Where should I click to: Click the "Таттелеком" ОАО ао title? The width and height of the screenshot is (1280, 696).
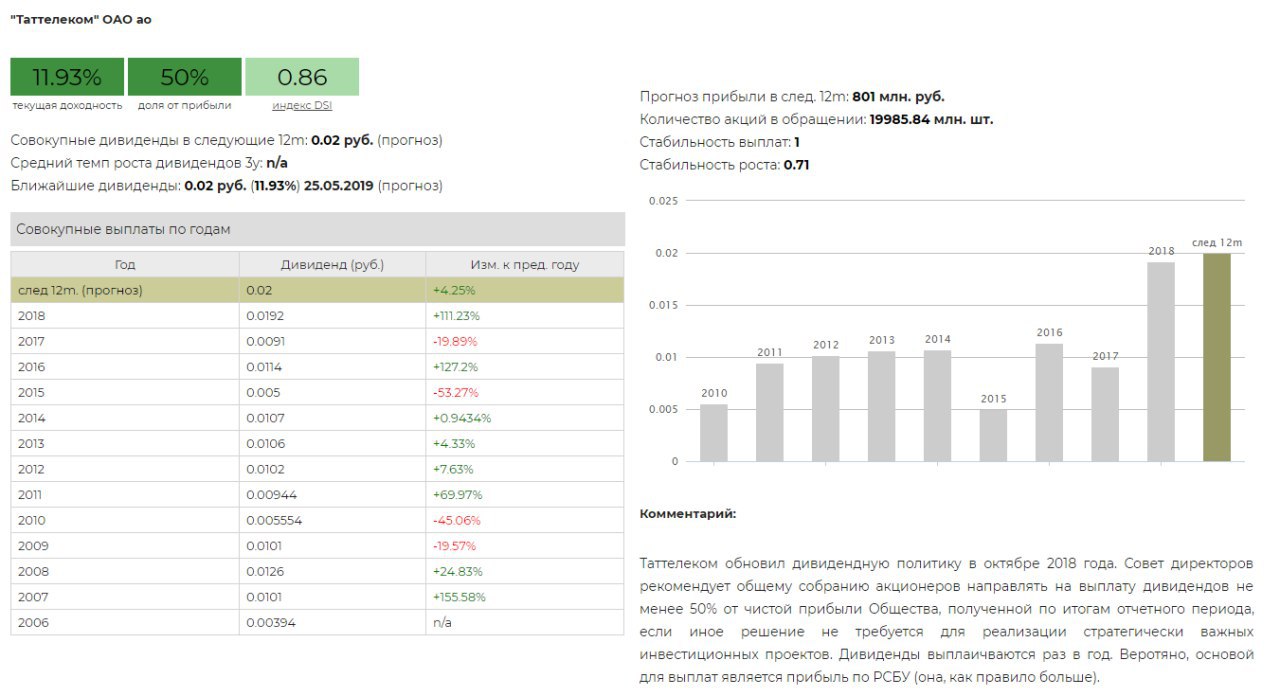pyautogui.click(x=81, y=20)
